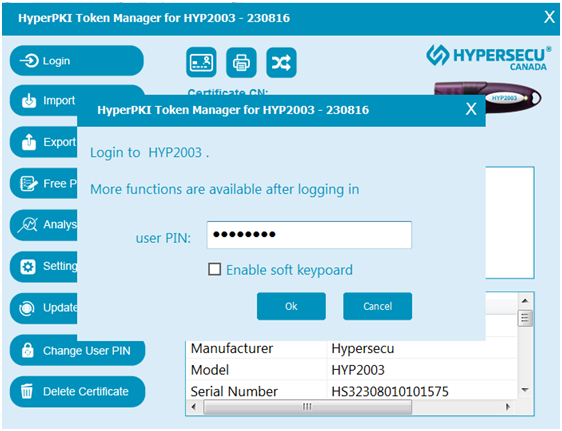Click the table vertical scrollbar up arrow
This screenshot has width=562, height=431.
click(525, 301)
